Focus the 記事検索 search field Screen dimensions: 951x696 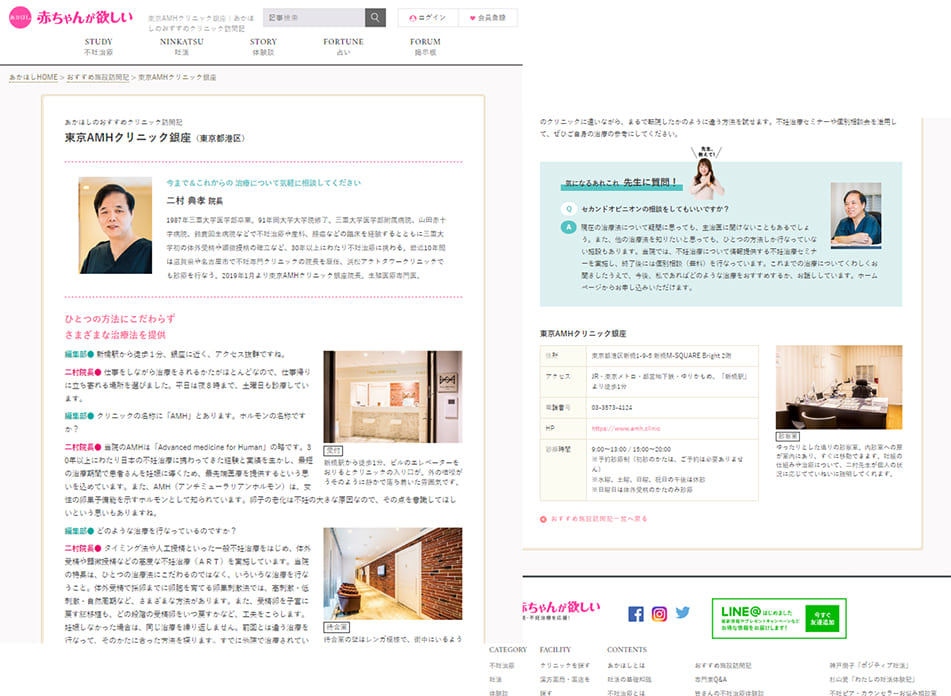314,18
